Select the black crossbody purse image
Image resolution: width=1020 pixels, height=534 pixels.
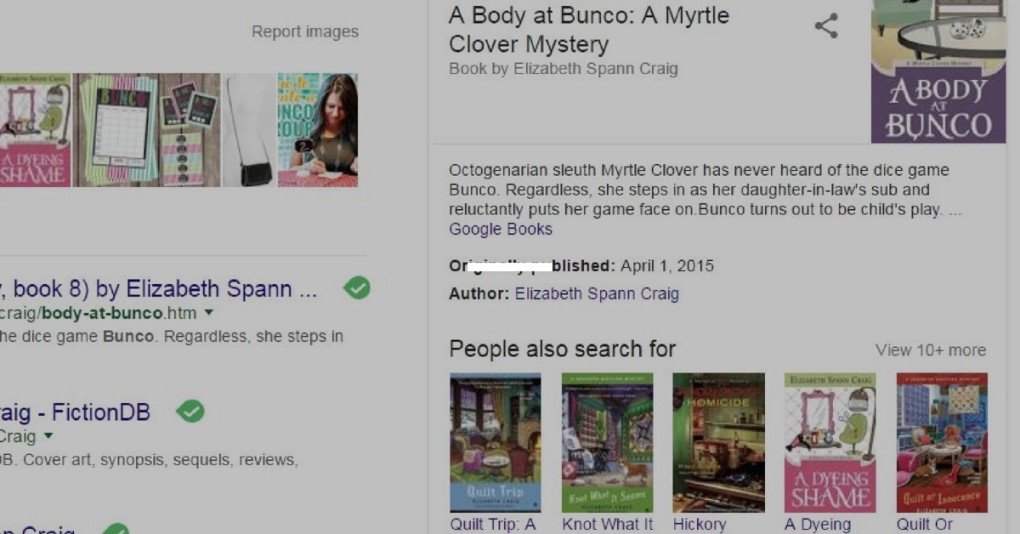pyautogui.click(x=249, y=130)
